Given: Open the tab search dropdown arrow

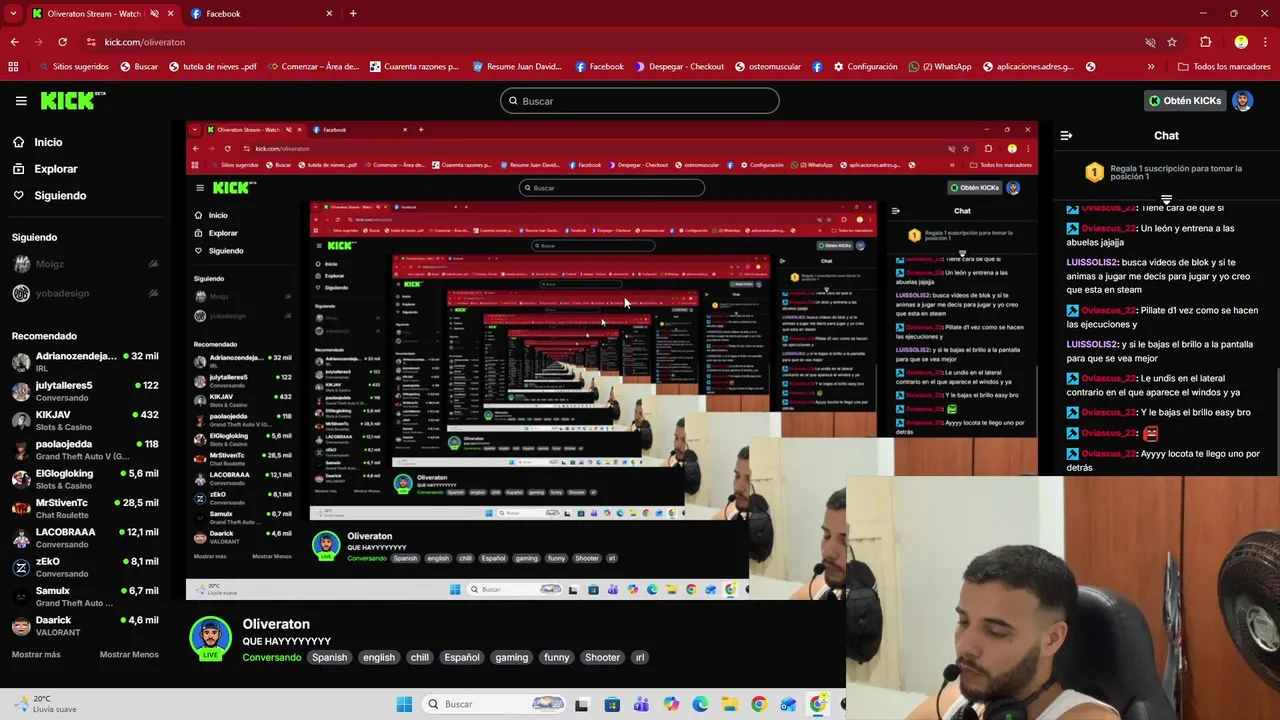Looking at the screenshot, I should pyautogui.click(x=13, y=14).
